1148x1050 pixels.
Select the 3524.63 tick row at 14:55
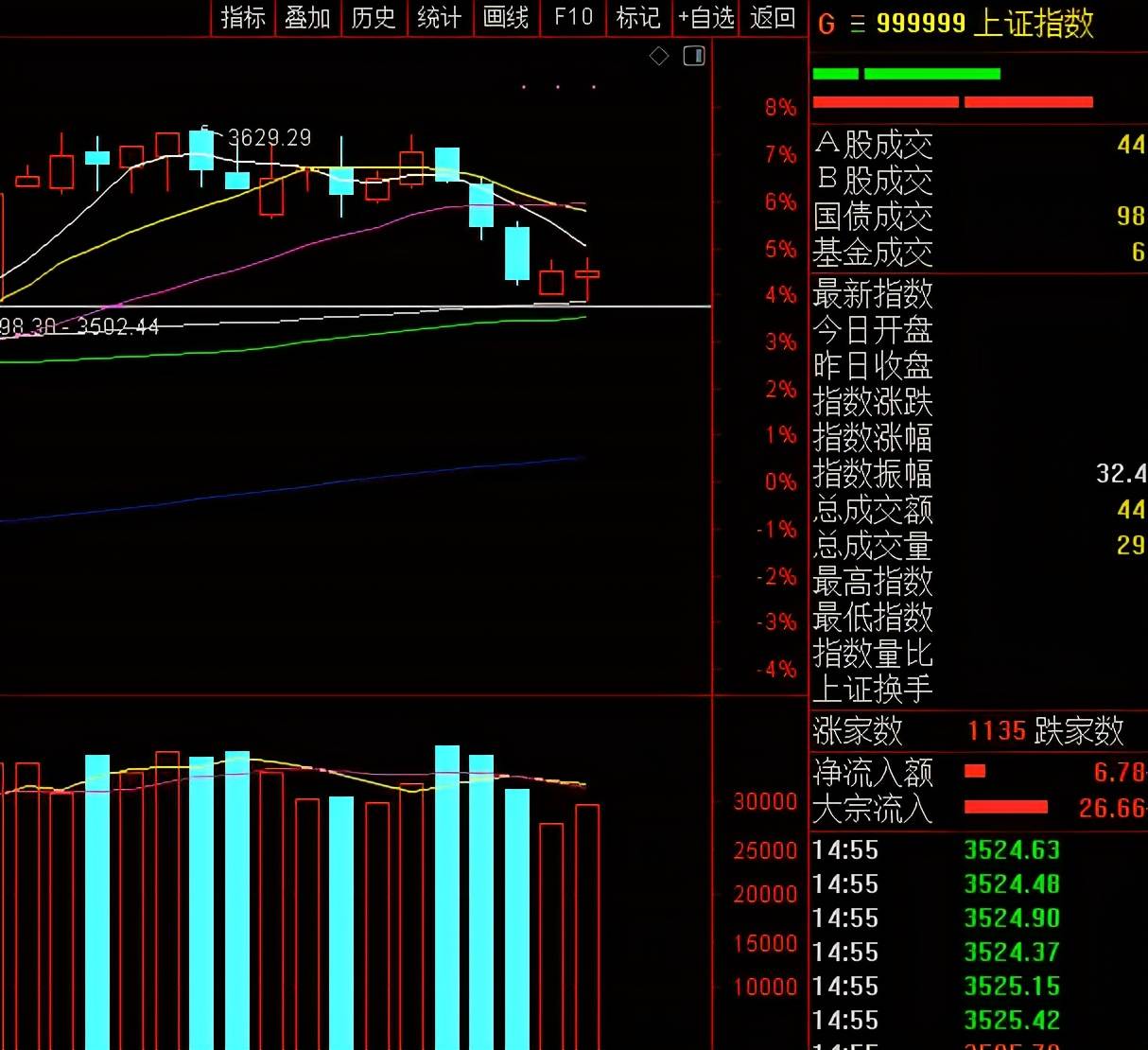[x=979, y=849]
